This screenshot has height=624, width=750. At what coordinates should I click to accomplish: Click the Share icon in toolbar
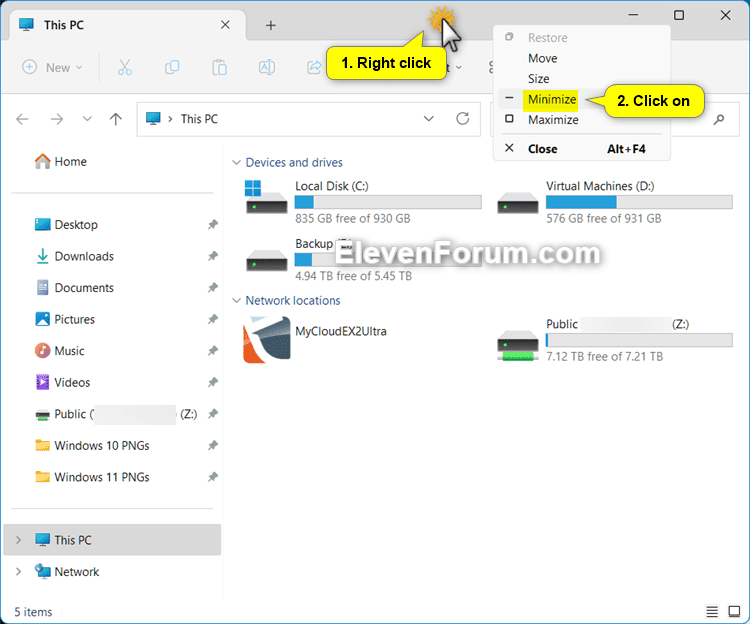pyautogui.click(x=314, y=67)
